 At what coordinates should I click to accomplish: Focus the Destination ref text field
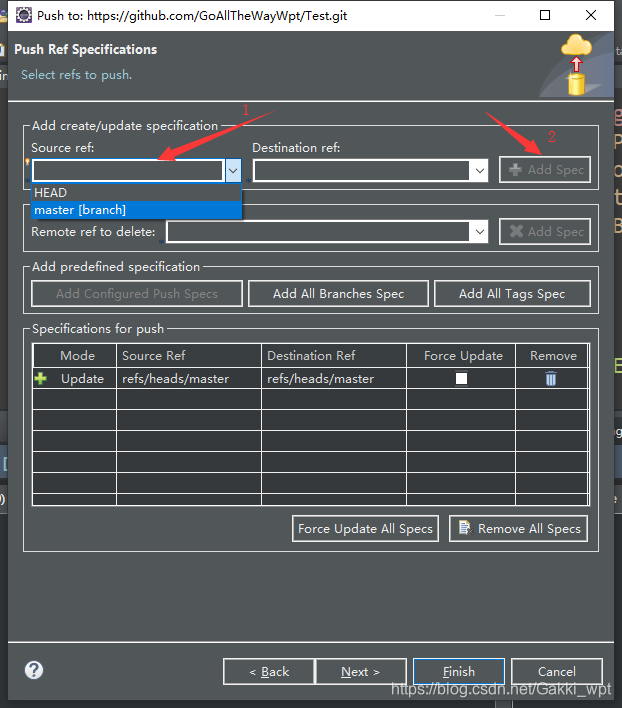362,171
